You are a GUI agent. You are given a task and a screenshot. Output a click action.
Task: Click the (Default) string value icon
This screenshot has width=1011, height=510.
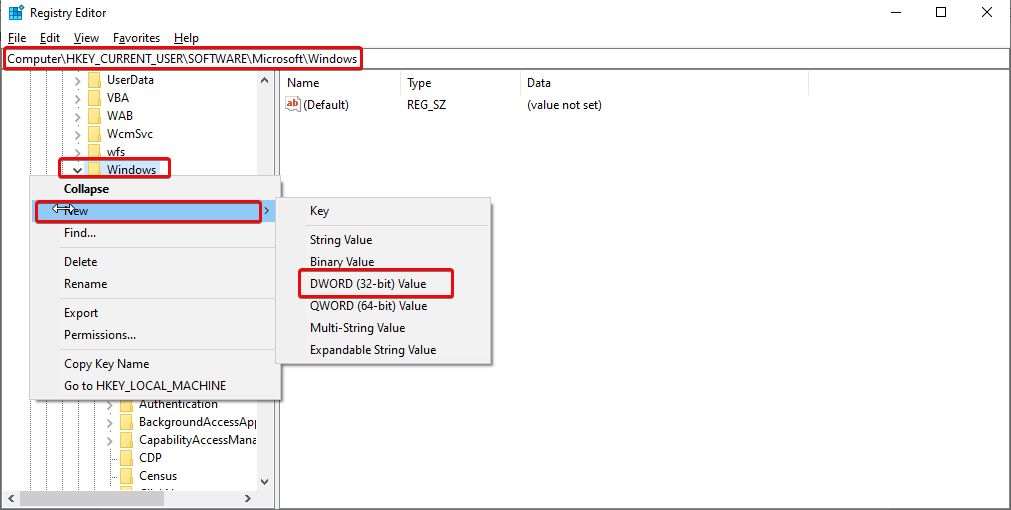pyautogui.click(x=293, y=104)
